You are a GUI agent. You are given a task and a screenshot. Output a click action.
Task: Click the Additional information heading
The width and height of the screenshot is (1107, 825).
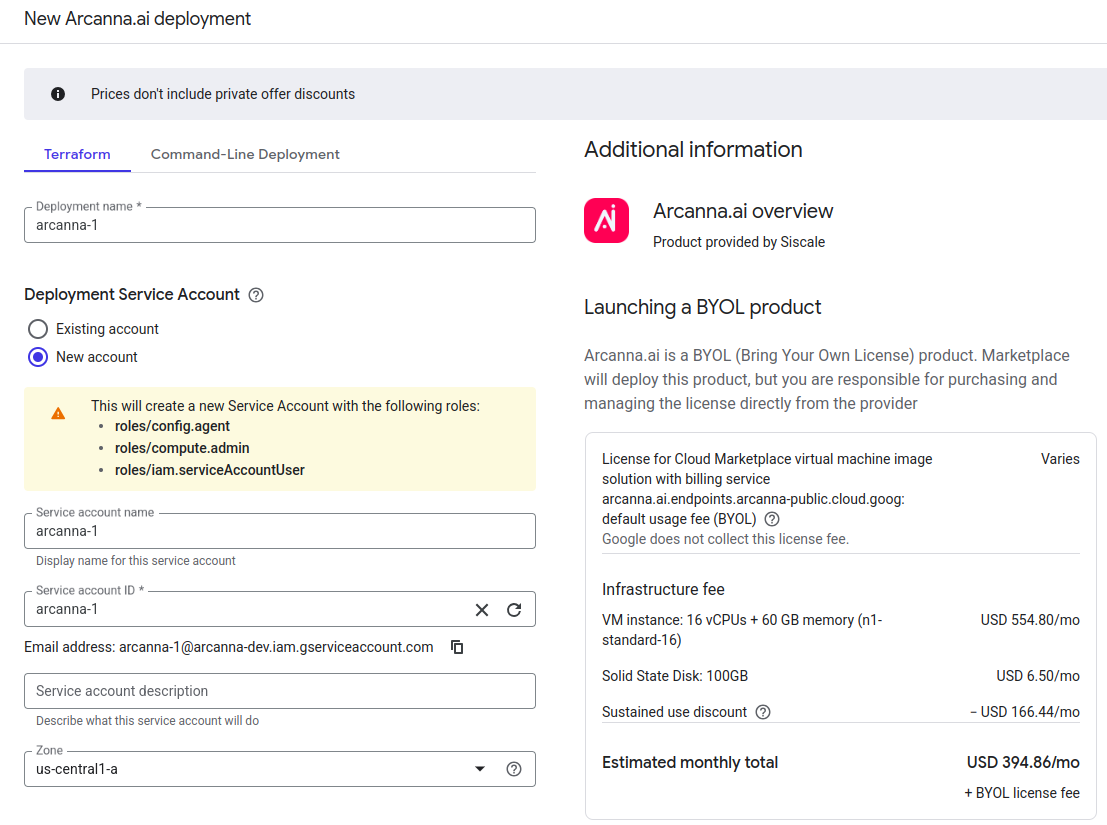(693, 150)
